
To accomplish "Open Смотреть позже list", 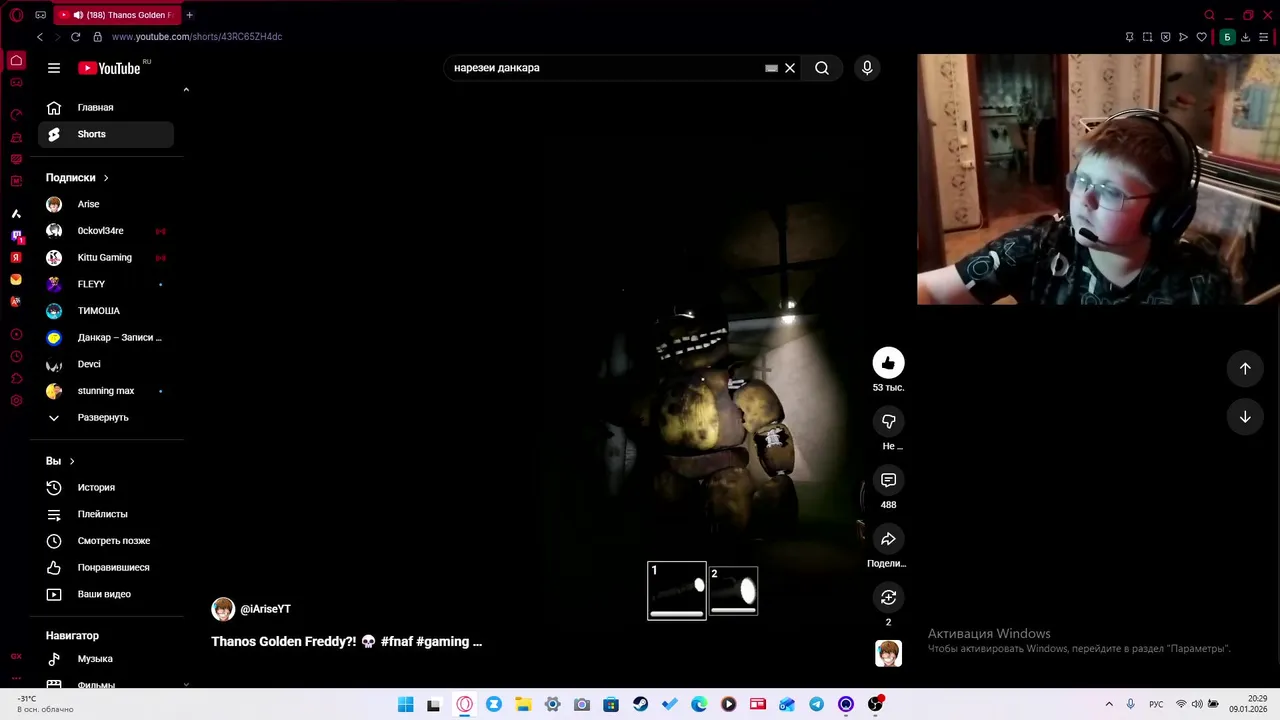I will pyautogui.click(x=106, y=541).
